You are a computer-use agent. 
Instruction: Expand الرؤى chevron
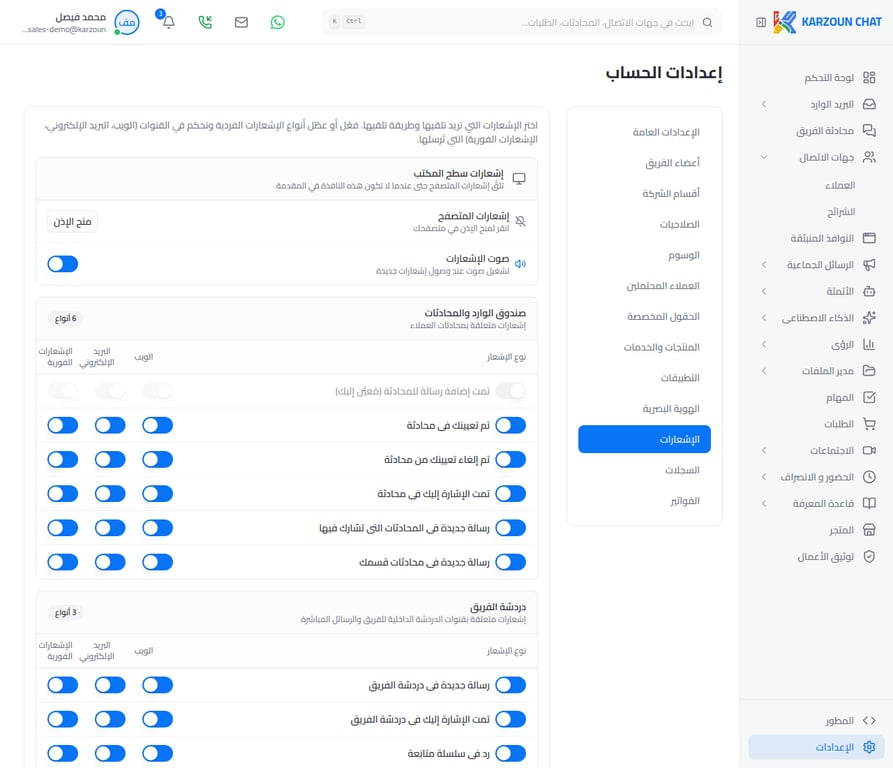coord(764,344)
